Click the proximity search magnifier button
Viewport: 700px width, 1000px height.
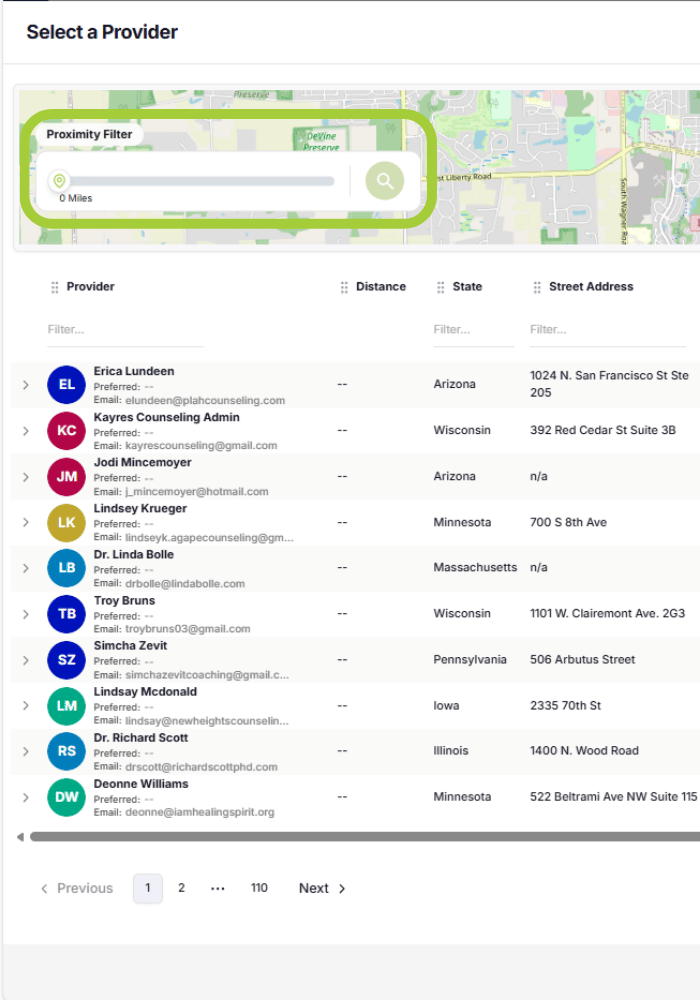point(384,180)
